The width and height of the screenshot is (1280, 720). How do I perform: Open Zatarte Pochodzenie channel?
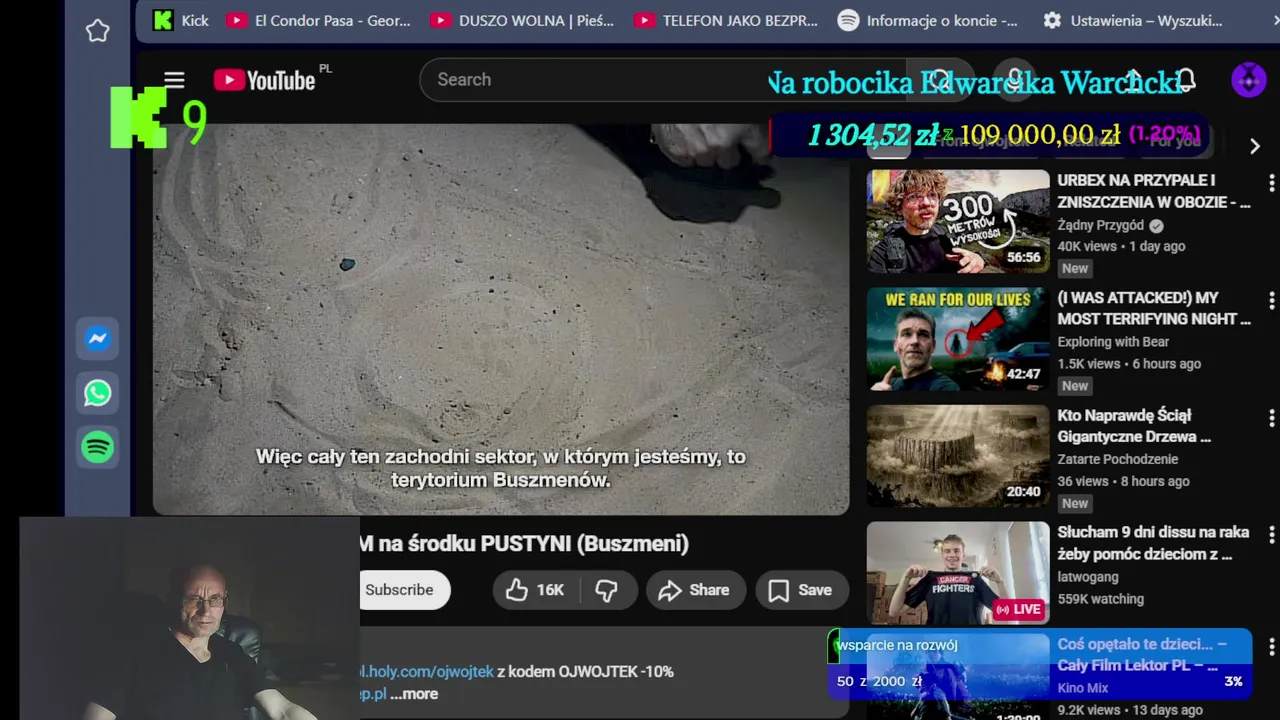1118,459
